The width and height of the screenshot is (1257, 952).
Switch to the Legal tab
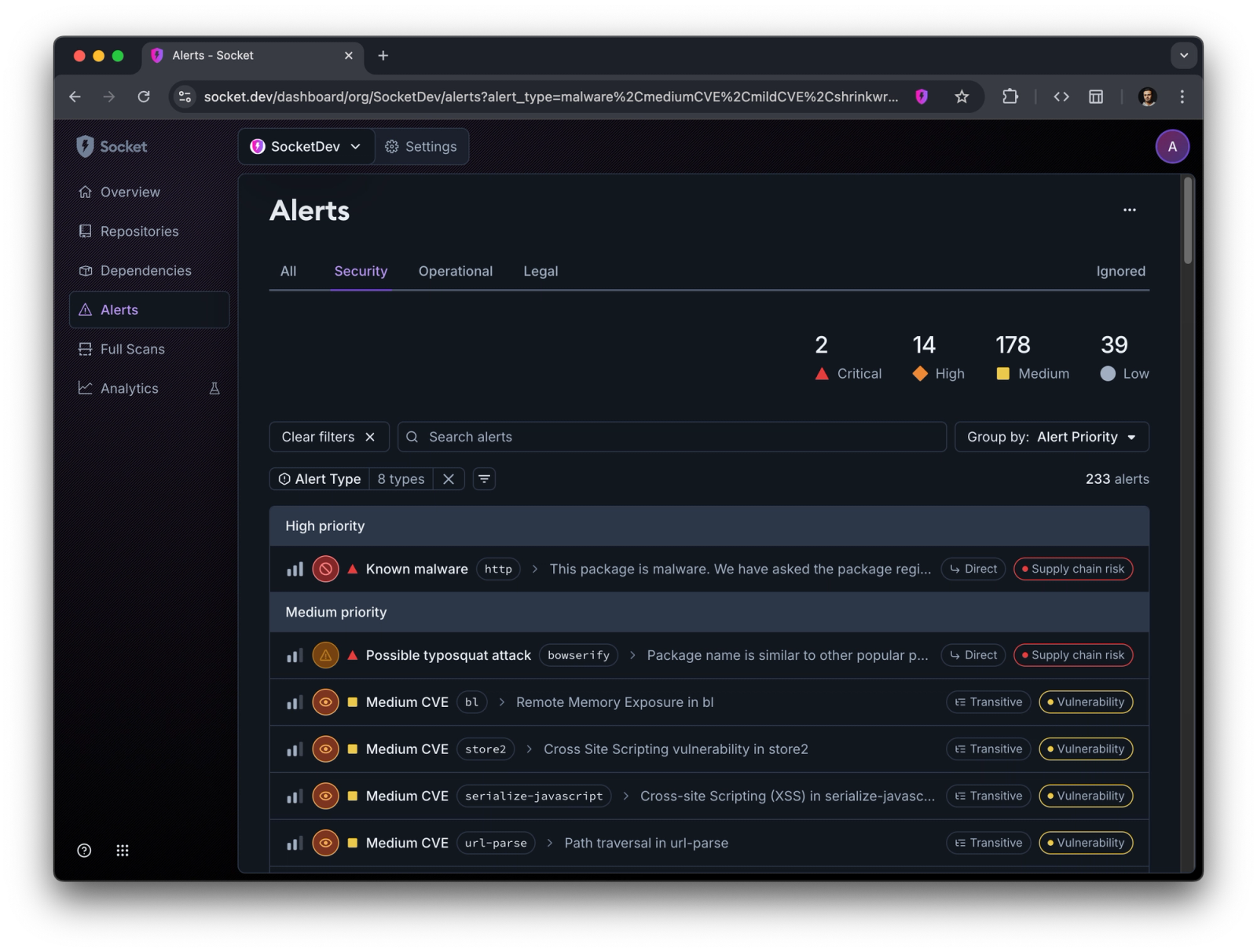[x=541, y=271]
